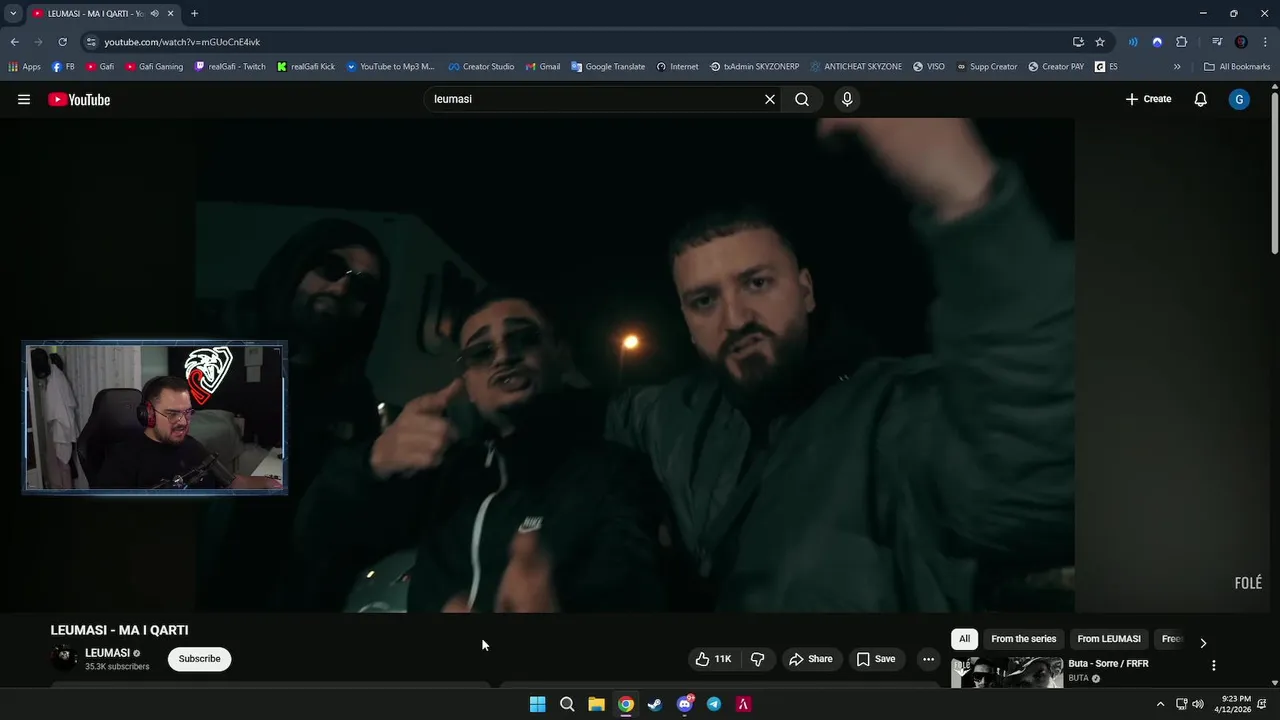Open the LEUMASI channel name link
The image size is (1280, 720).
click(x=107, y=653)
